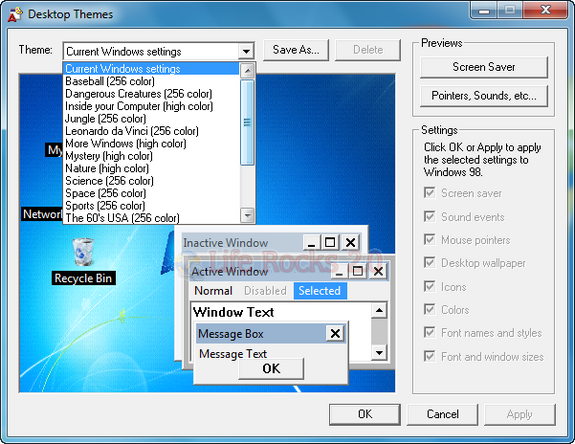Click the Desktop Themes title bar icon
The image size is (575, 444).
(15, 14)
